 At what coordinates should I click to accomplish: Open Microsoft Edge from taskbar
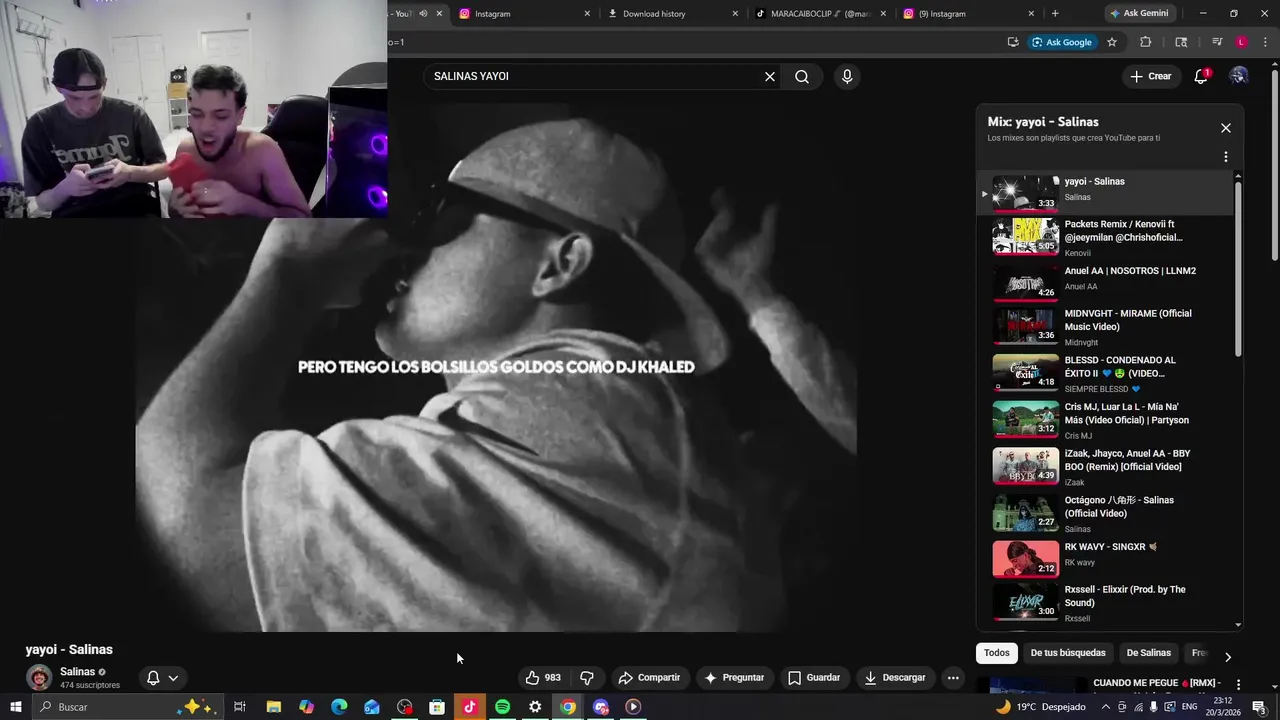tap(339, 707)
